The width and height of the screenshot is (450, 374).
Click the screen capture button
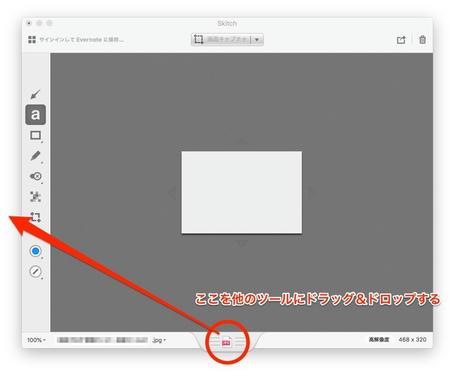(x=221, y=39)
